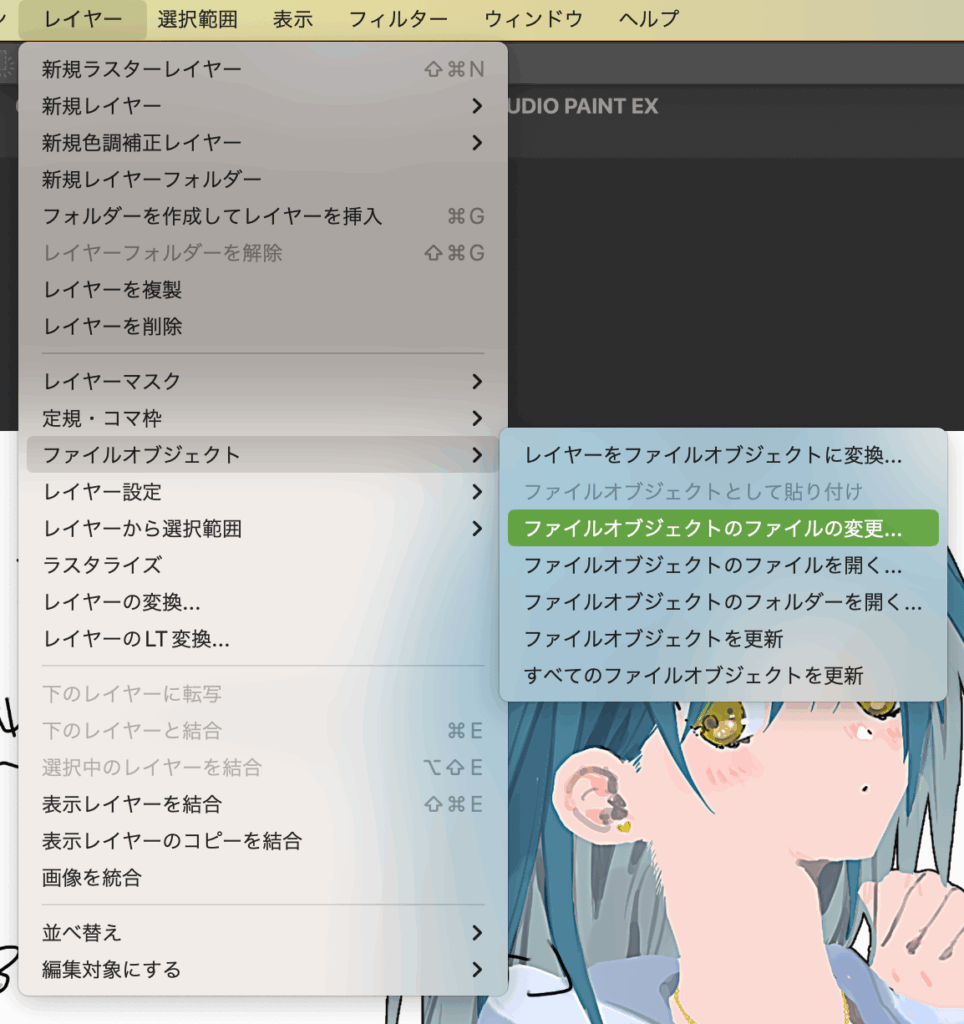964x1024 pixels.
Task: Choose 表示レイヤーのコピーを結合
Action: coord(263,840)
